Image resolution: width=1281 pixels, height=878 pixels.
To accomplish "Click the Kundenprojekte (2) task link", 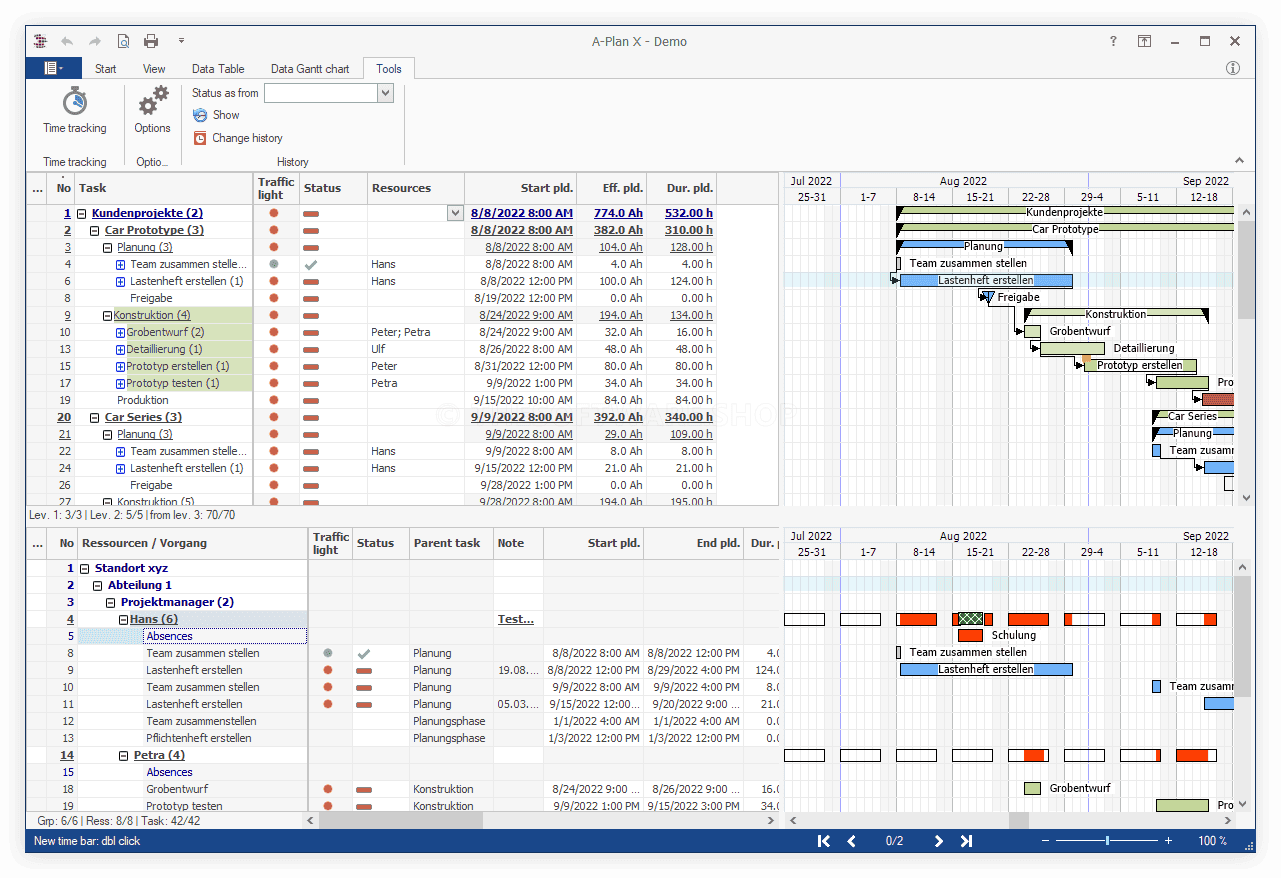I will pyautogui.click(x=147, y=213).
